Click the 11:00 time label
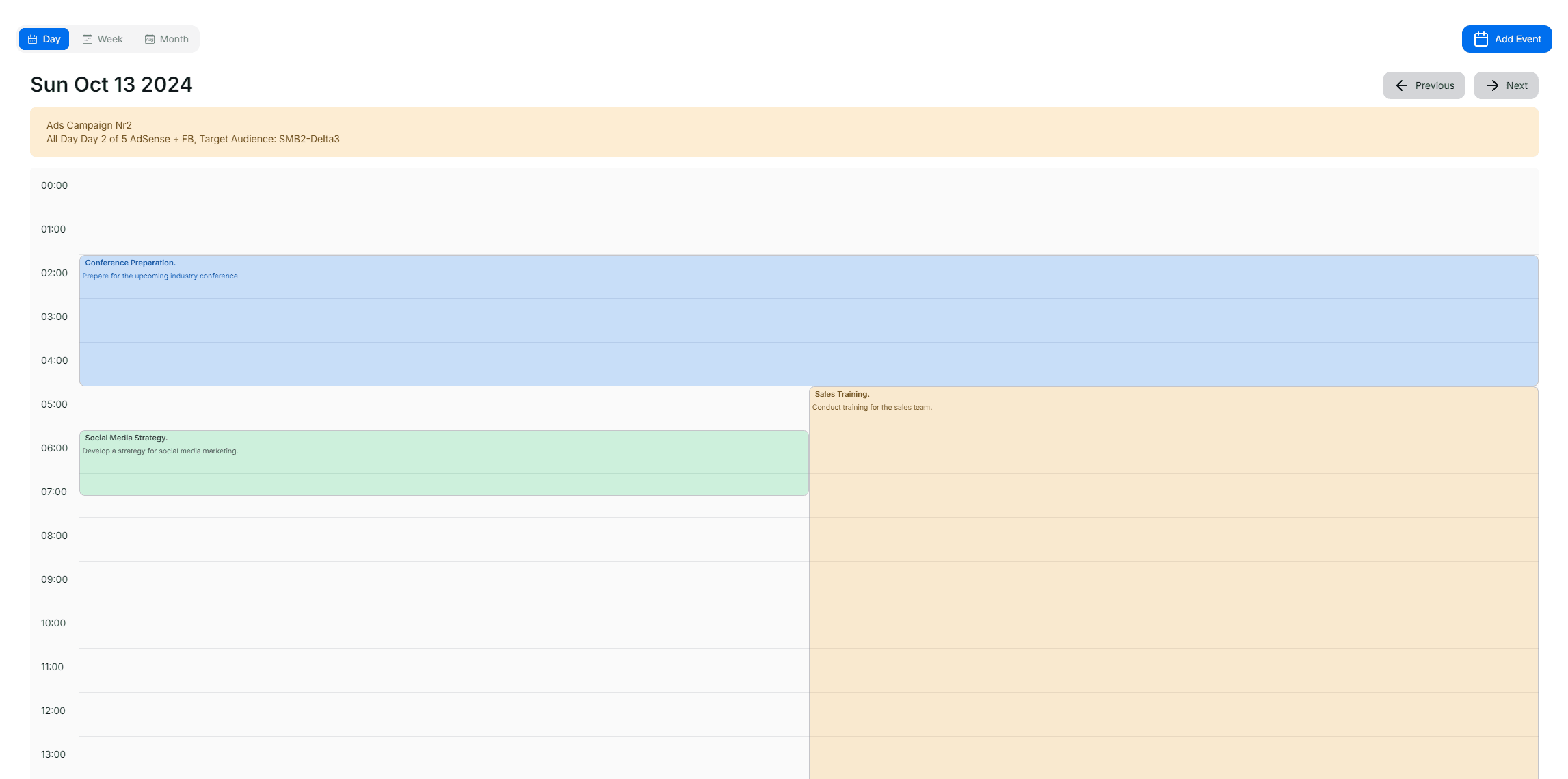This screenshot has width=1568, height=779. coord(52,667)
